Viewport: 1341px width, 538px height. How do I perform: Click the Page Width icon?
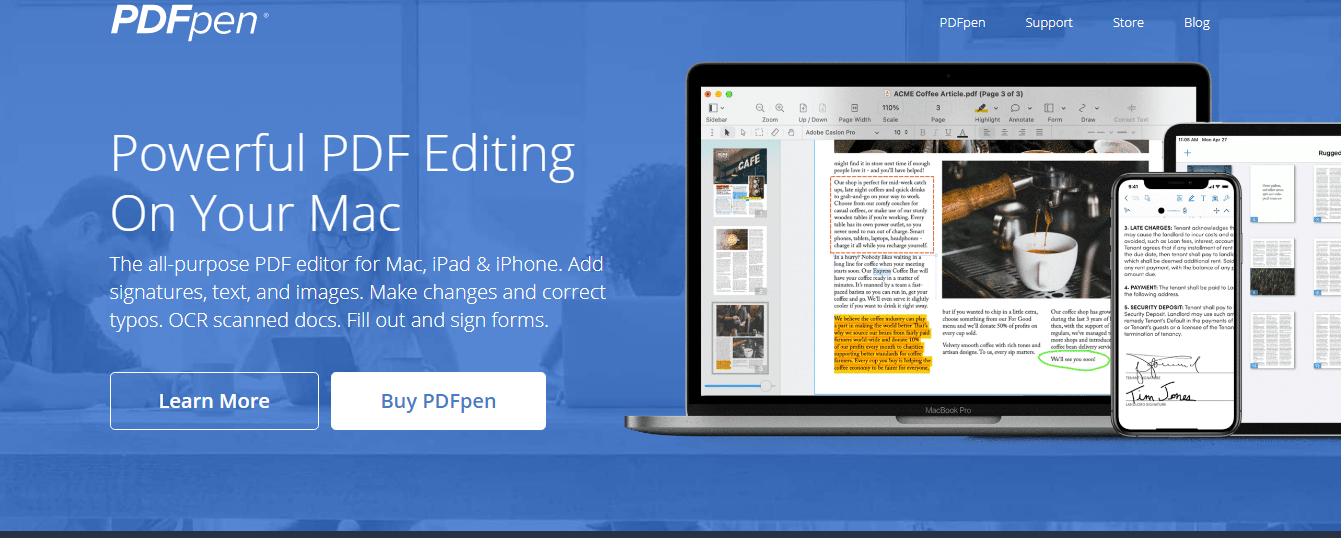point(854,107)
